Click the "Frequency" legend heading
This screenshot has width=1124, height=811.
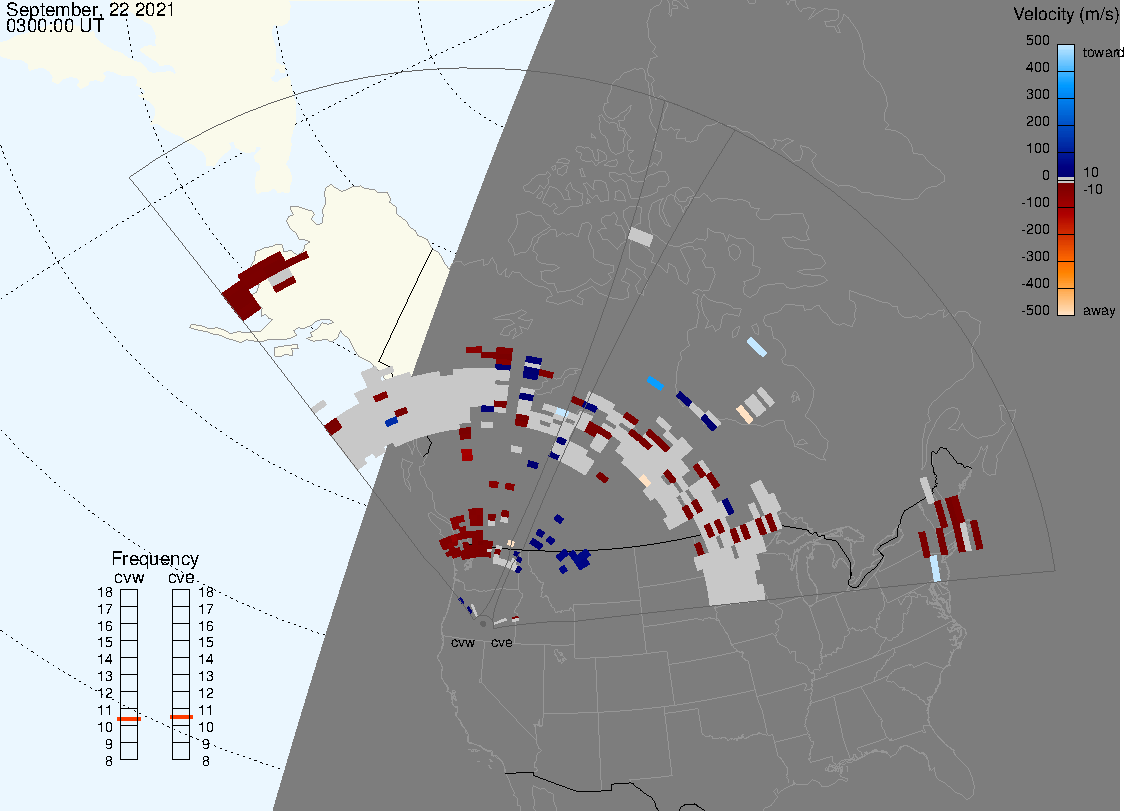[155, 559]
